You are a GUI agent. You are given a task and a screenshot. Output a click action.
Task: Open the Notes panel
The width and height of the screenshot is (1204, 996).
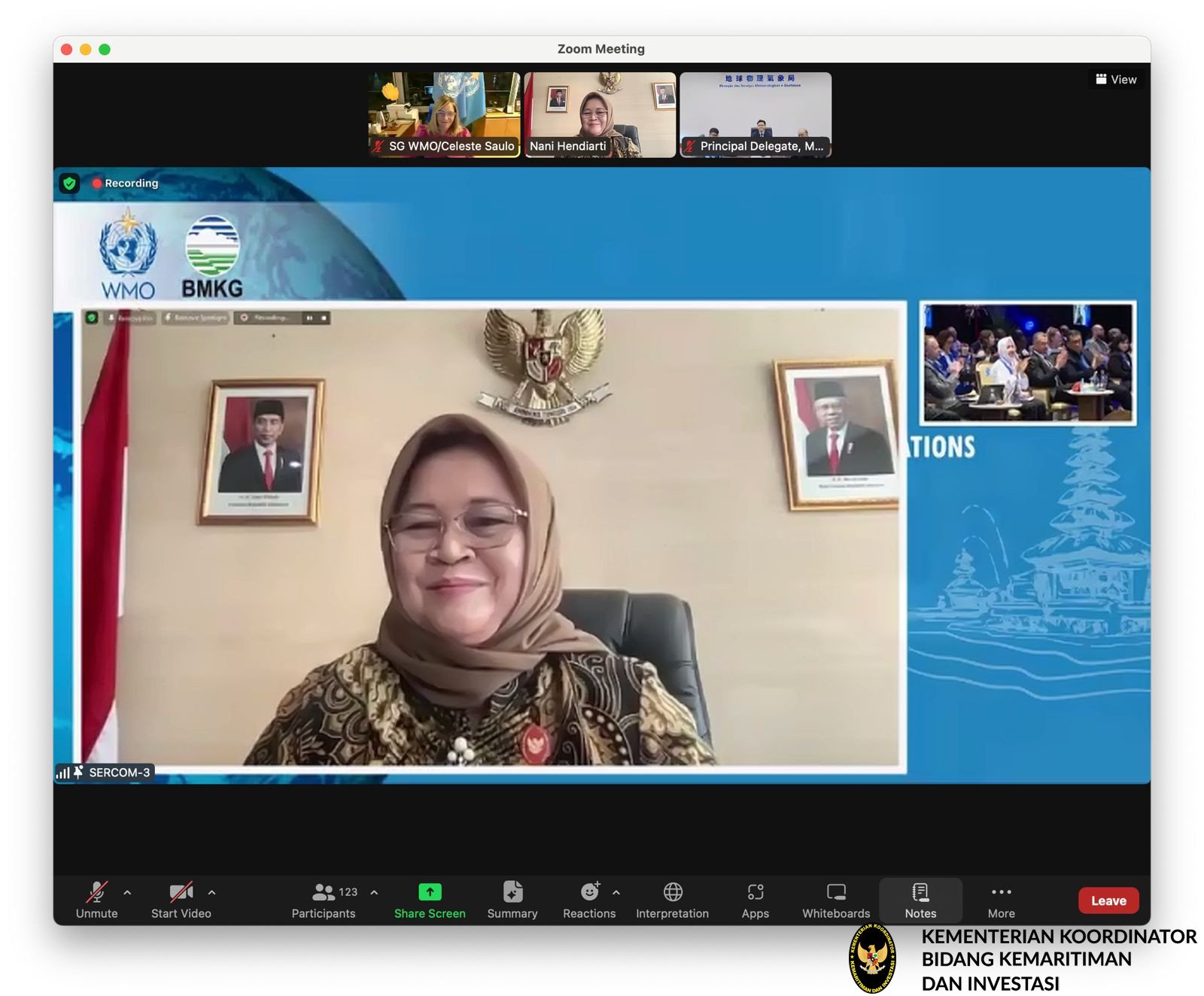coord(920,900)
